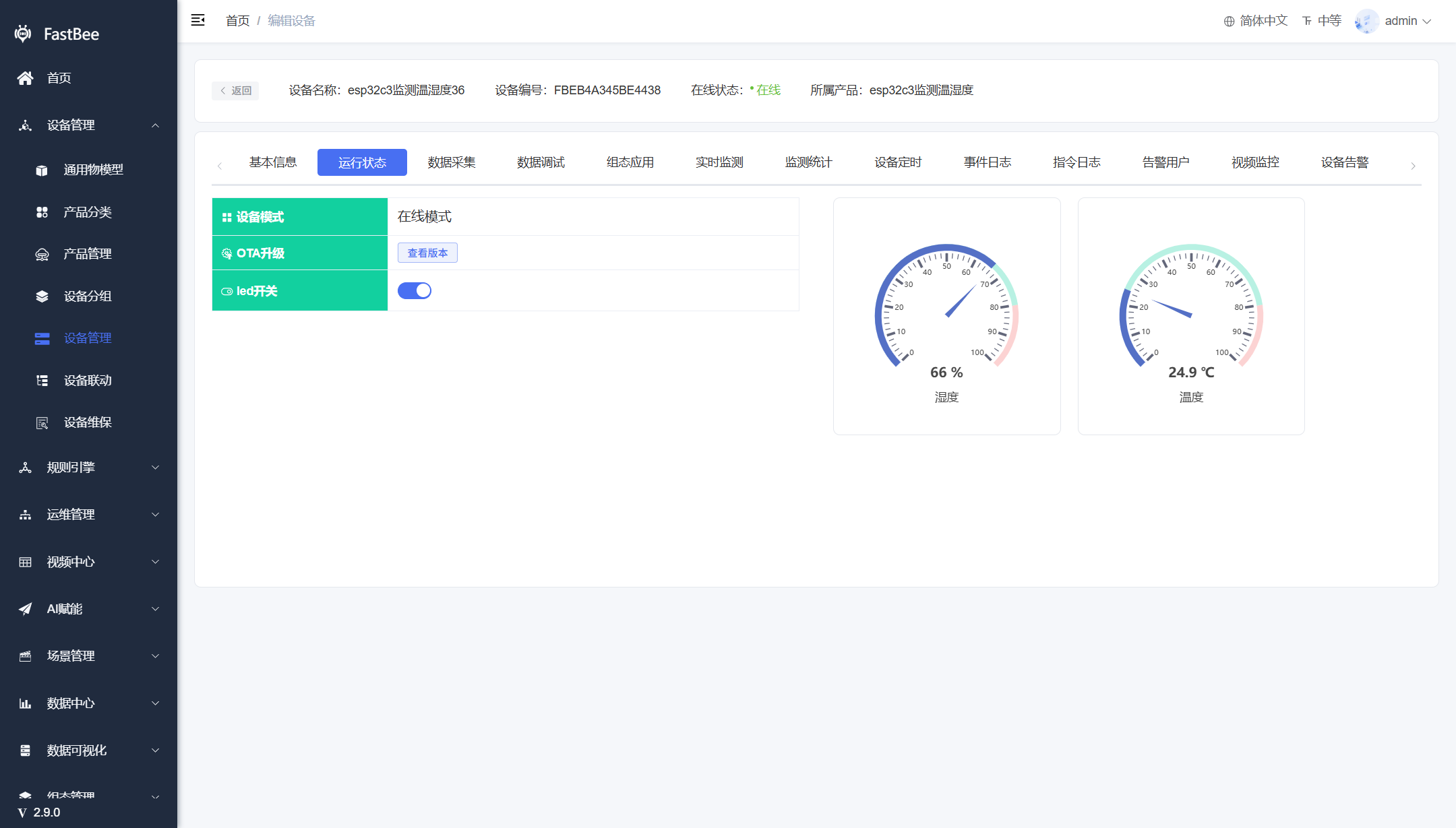Click the highlighted 设备管理 submenu icon
This screenshot has width=1456, height=828.
tap(42, 339)
